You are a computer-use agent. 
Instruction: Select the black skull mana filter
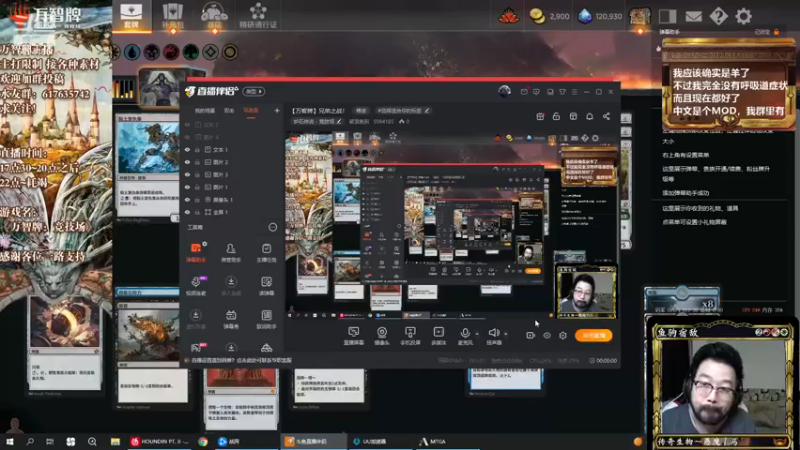click(152, 52)
